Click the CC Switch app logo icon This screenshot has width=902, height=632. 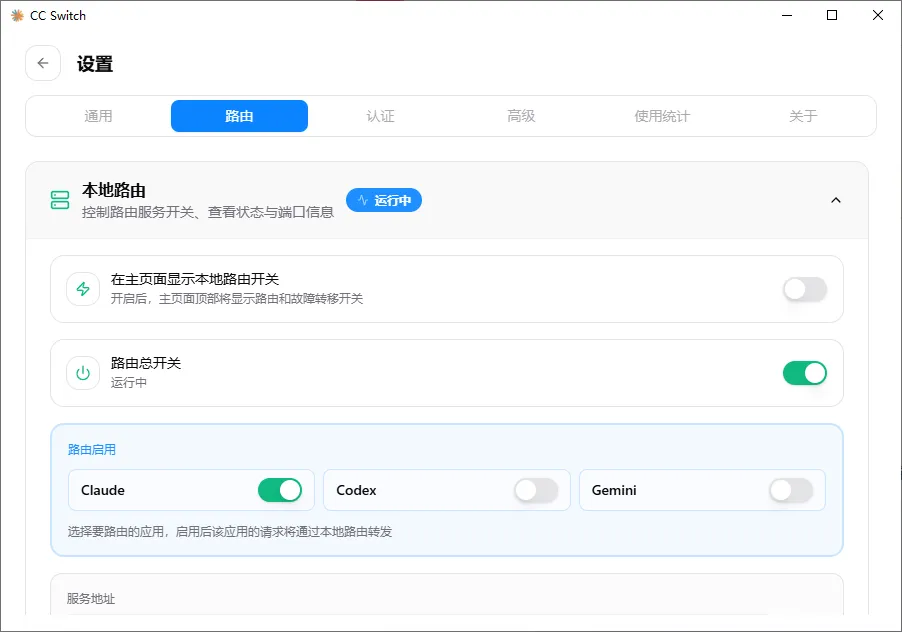17,16
